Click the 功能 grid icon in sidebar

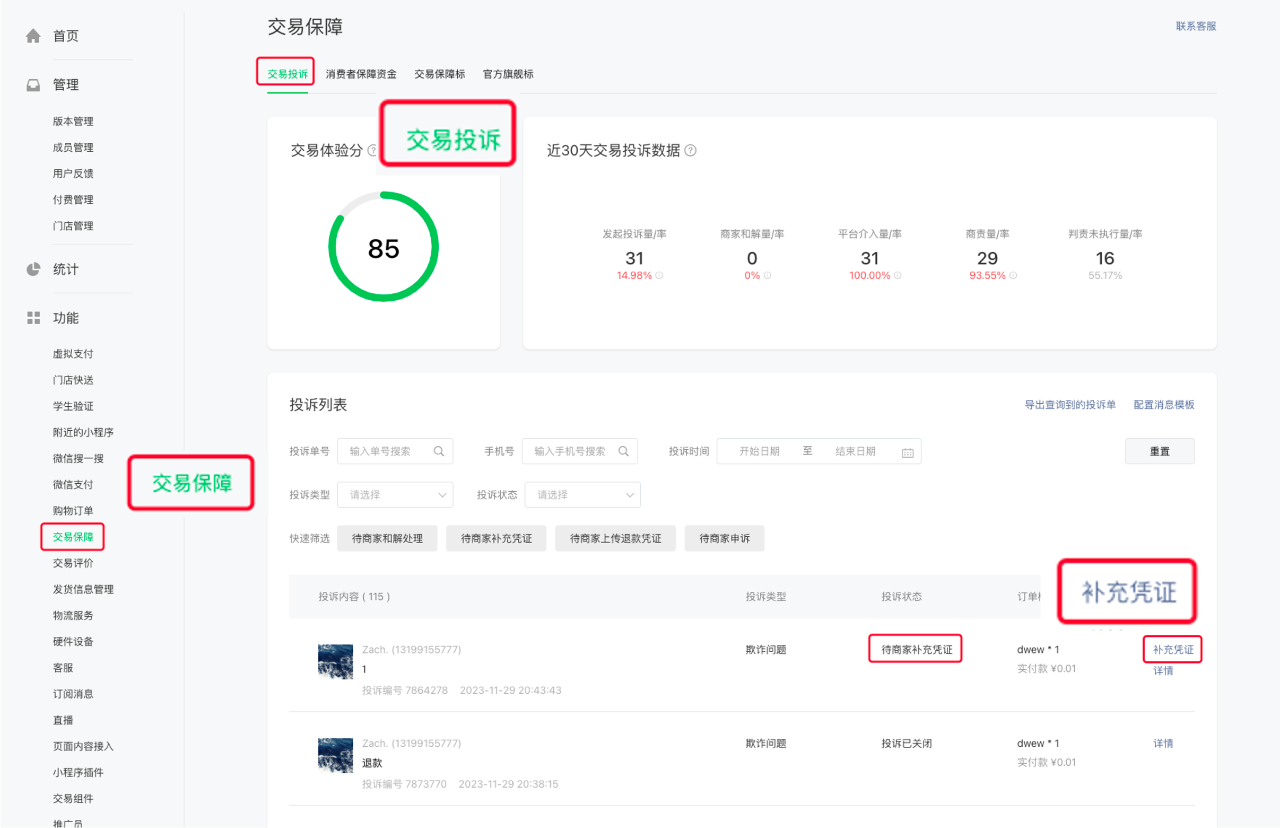click(x=33, y=318)
